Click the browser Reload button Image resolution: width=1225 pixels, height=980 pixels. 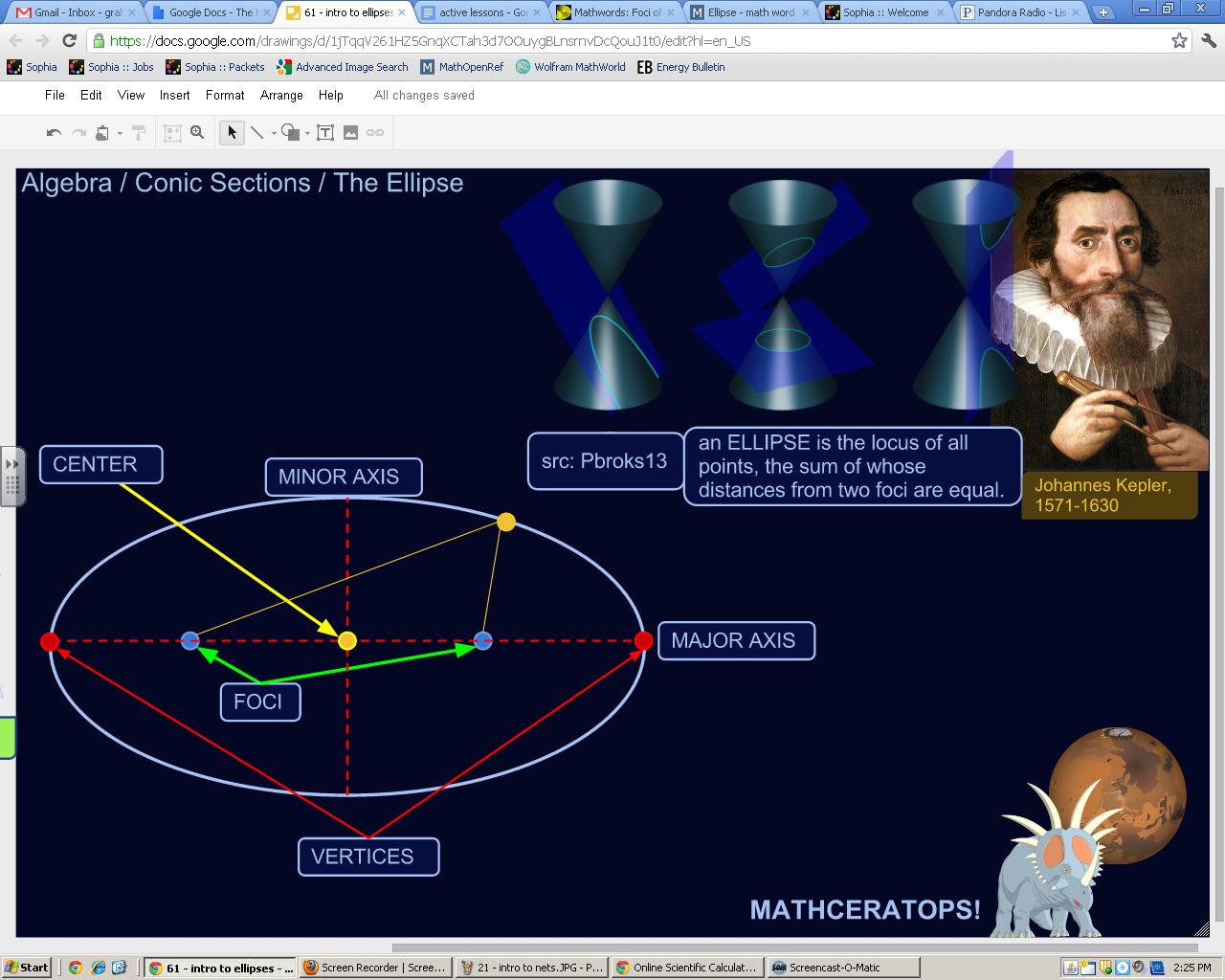click(x=69, y=40)
